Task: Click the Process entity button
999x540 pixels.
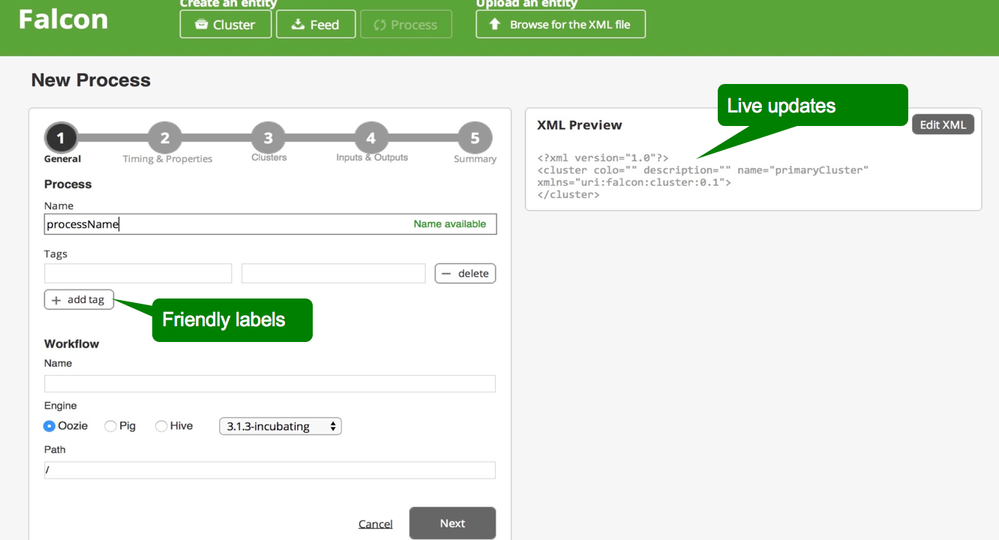Action: point(406,24)
